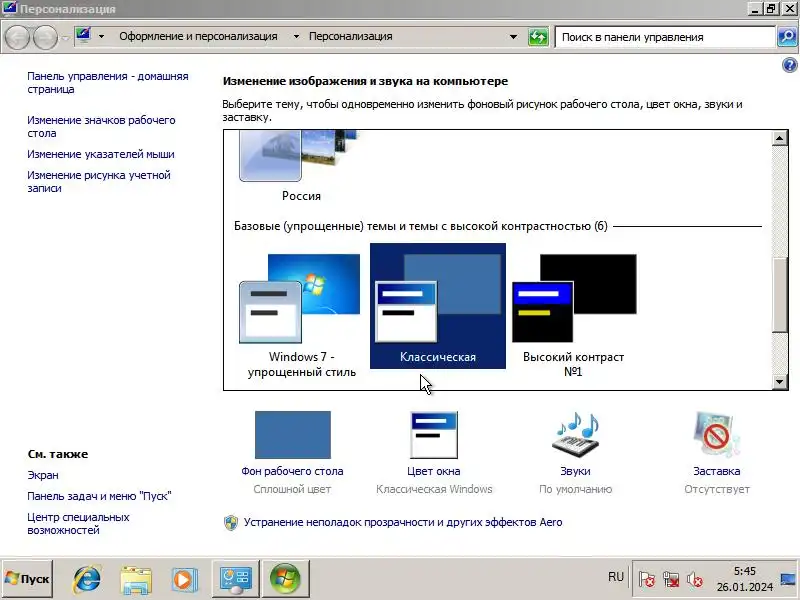Viewport: 800px width, 600px height.
Task: Open address bar history dropdown arrow
Action: pyautogui.click(x=513, y=37)
